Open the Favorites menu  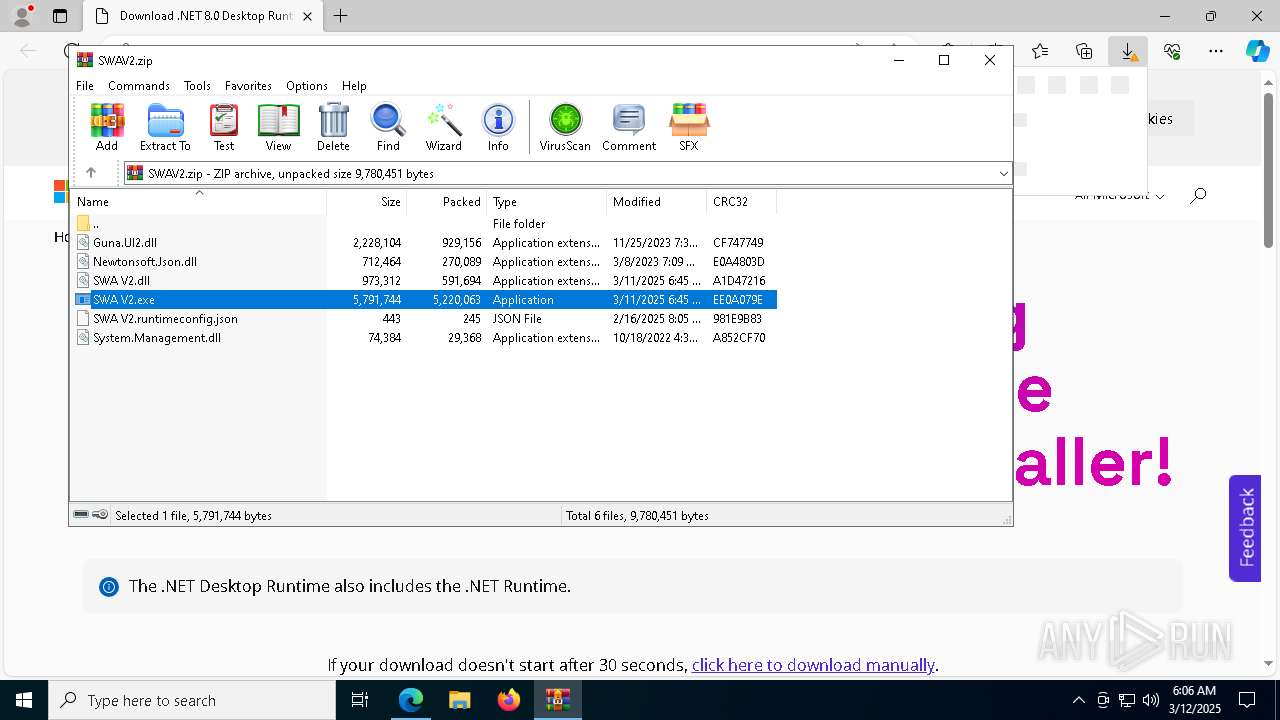(x=248, y=86)
